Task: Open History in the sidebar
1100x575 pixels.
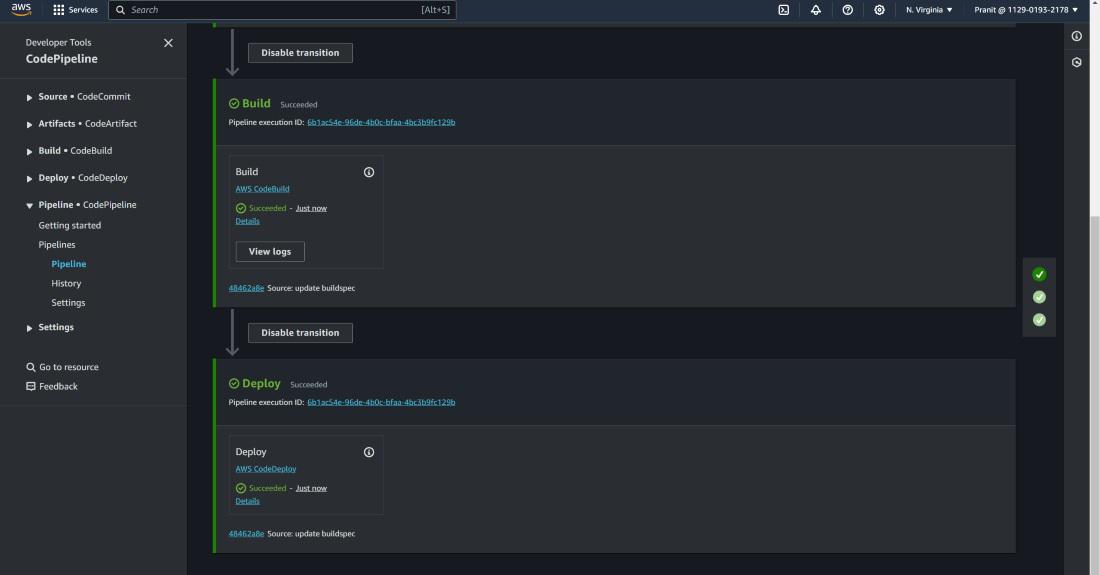Action: coord(66,283)
